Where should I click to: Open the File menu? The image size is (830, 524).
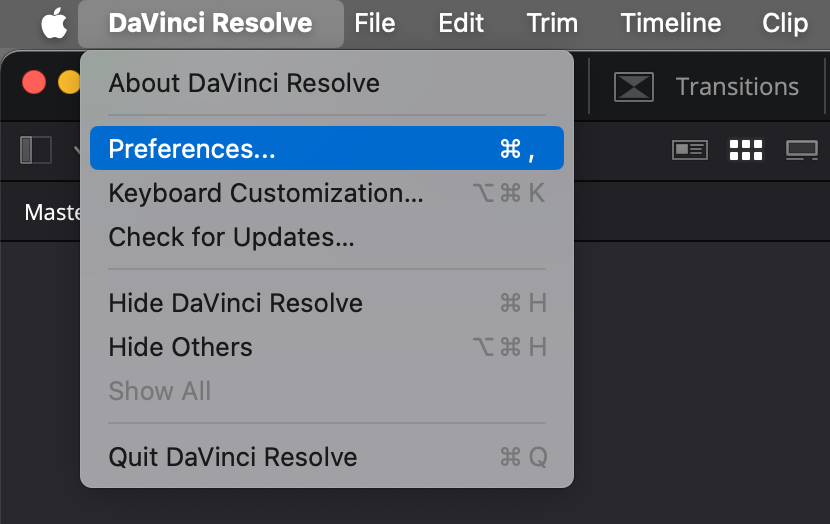(375, 23)
